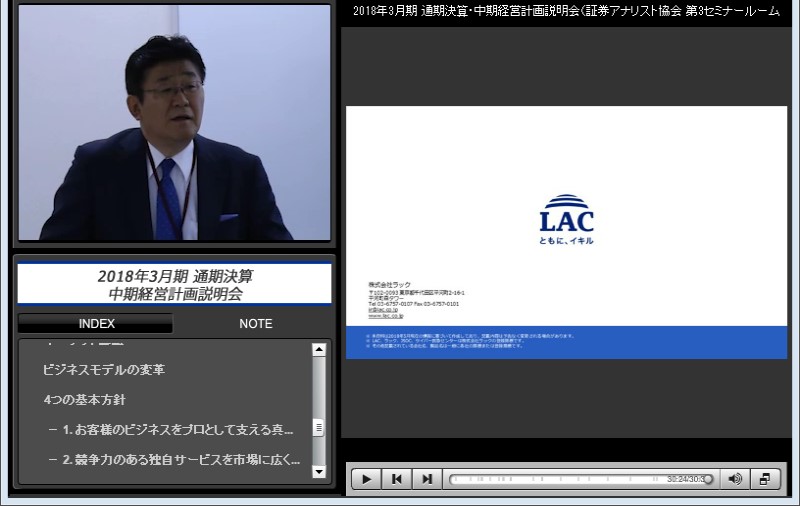
Task: Click the middle of the playback seek bar
Action: pos(580,479)
